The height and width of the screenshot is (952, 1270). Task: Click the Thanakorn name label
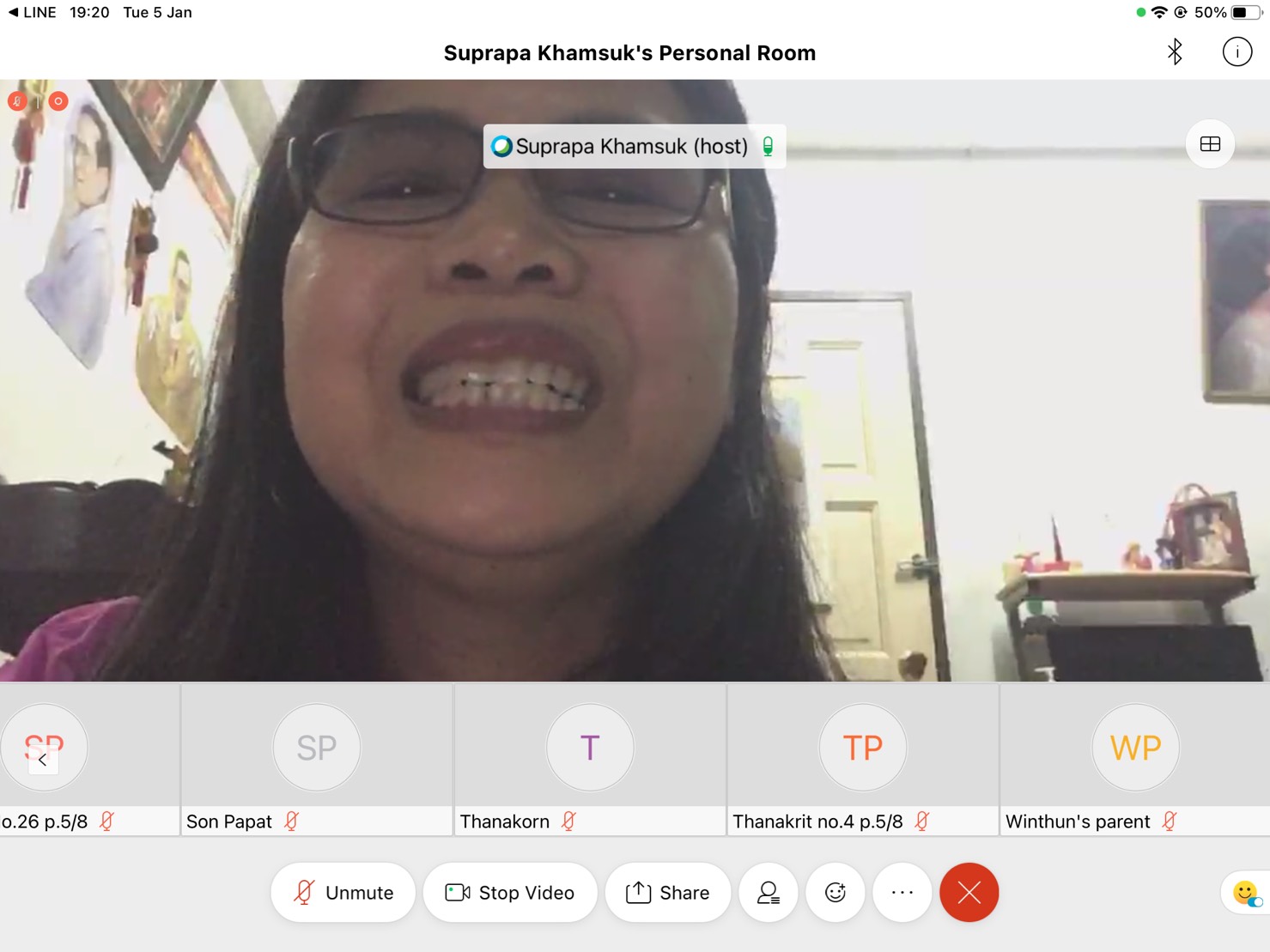pos(505,822)
